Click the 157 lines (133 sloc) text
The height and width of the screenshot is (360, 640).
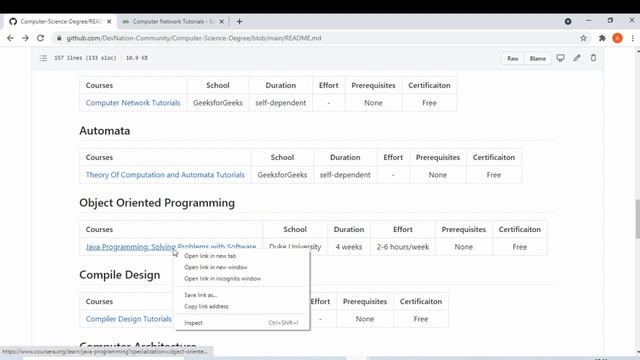coord(85,58)
